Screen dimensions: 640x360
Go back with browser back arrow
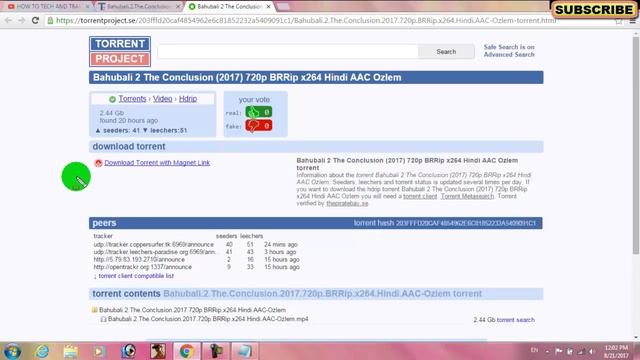click(8, 20)
